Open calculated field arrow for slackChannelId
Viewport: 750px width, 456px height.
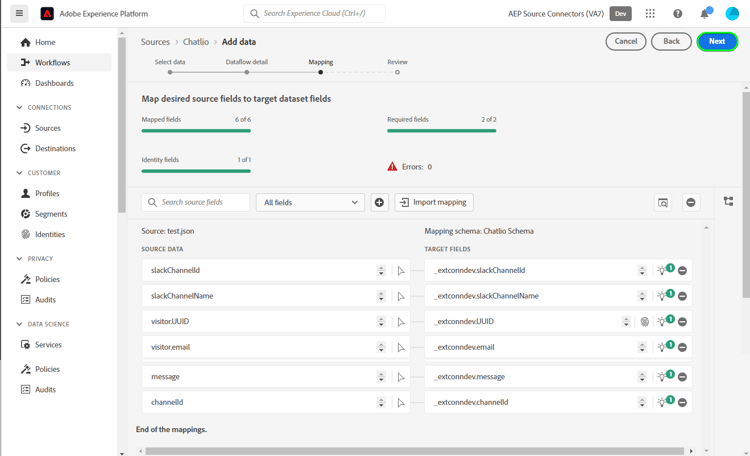[x=401, y=271]
